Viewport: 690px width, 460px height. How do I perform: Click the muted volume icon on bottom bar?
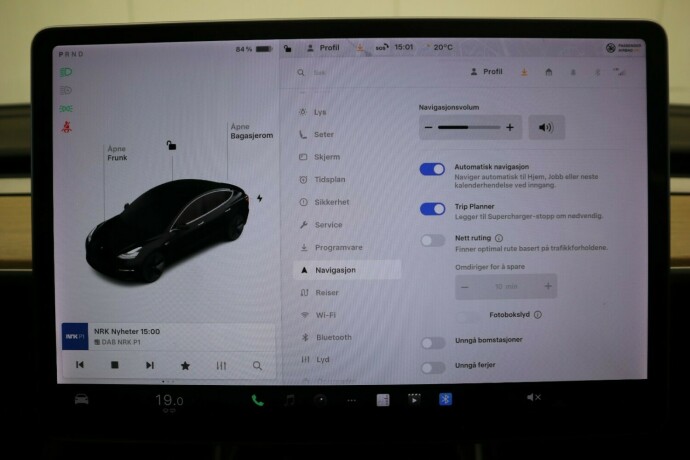[x=534, y=397]
